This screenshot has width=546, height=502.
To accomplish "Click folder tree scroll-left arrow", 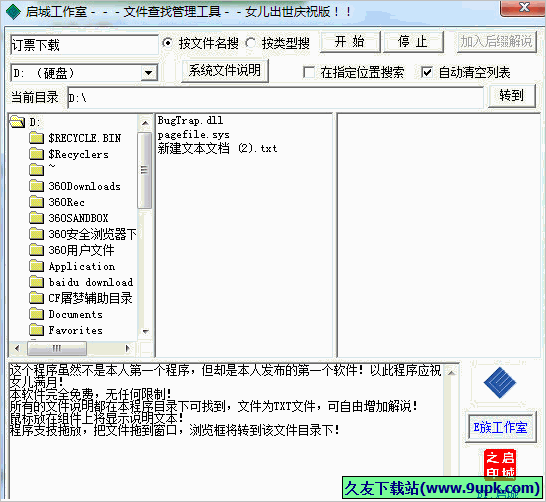I will [17, 348].
